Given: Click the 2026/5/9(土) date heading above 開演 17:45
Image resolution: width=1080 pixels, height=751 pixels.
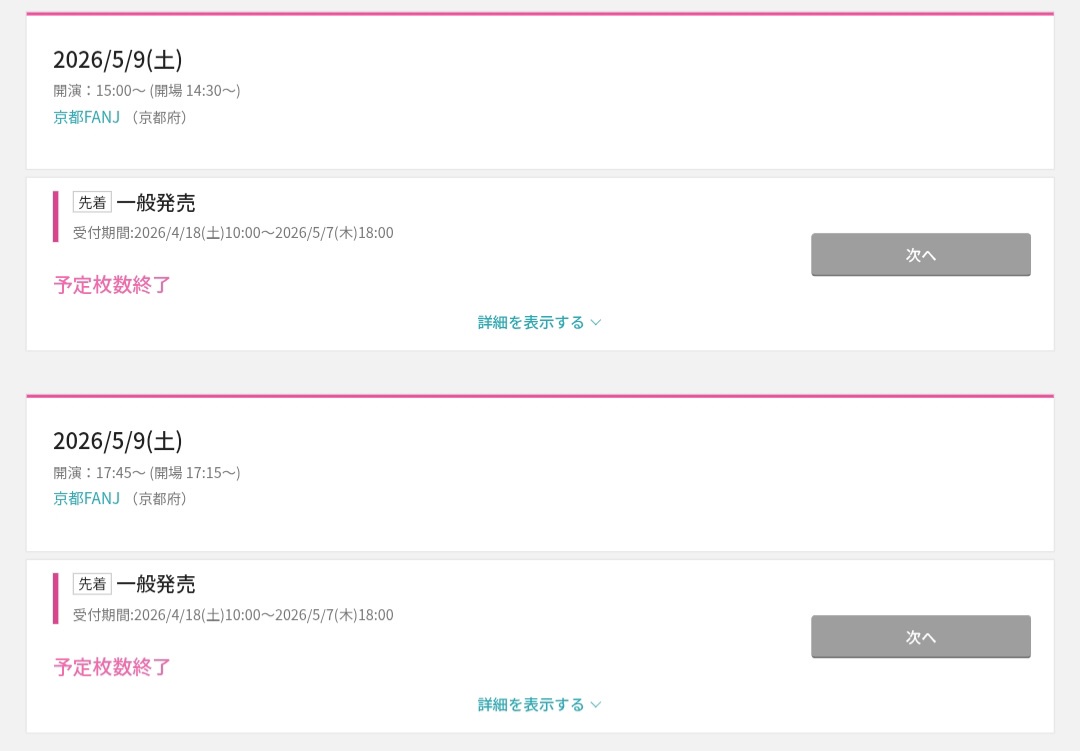Looking at the screenshot, I should pos(118,441).
